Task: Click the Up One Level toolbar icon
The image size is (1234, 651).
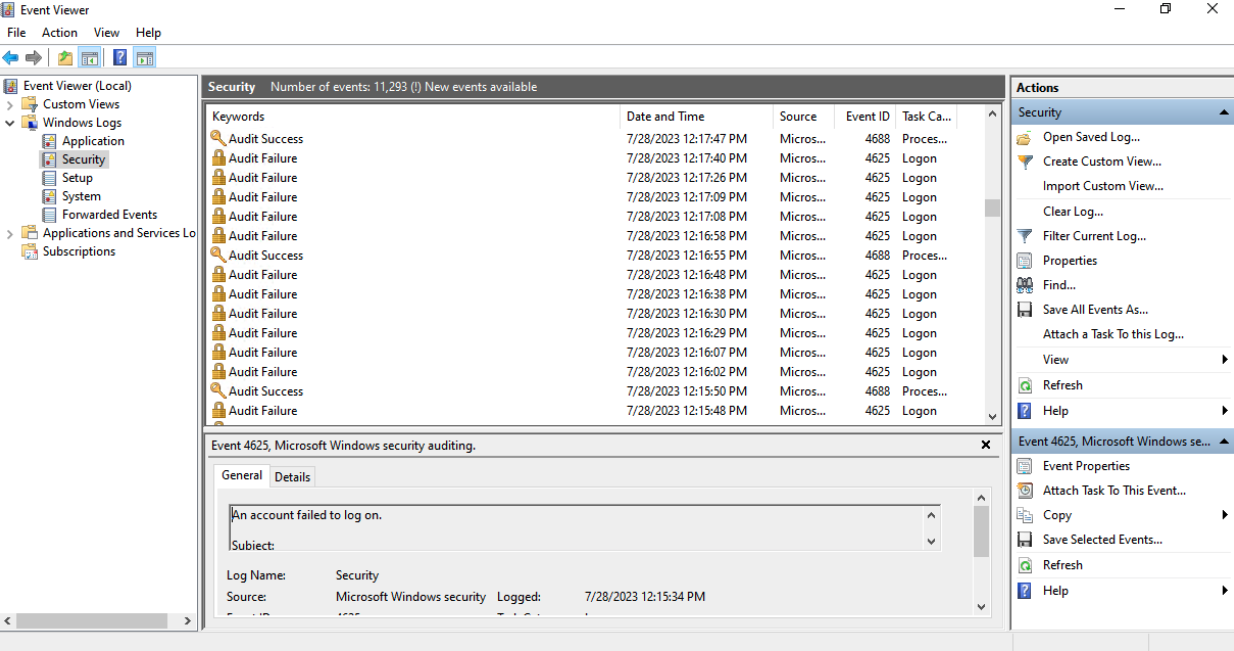Action: [65, 58]
